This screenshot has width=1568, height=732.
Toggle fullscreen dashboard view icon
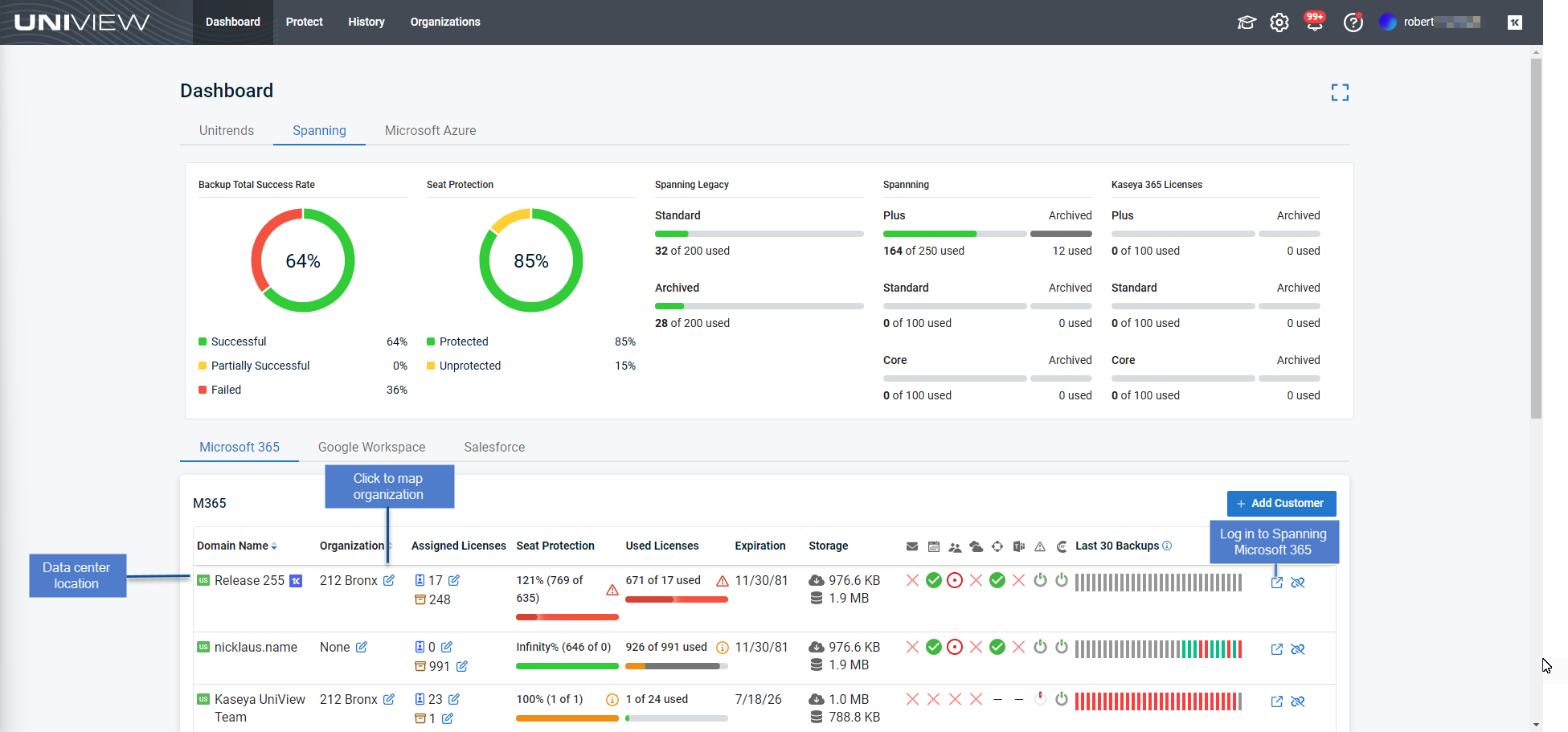point(1340,92)
